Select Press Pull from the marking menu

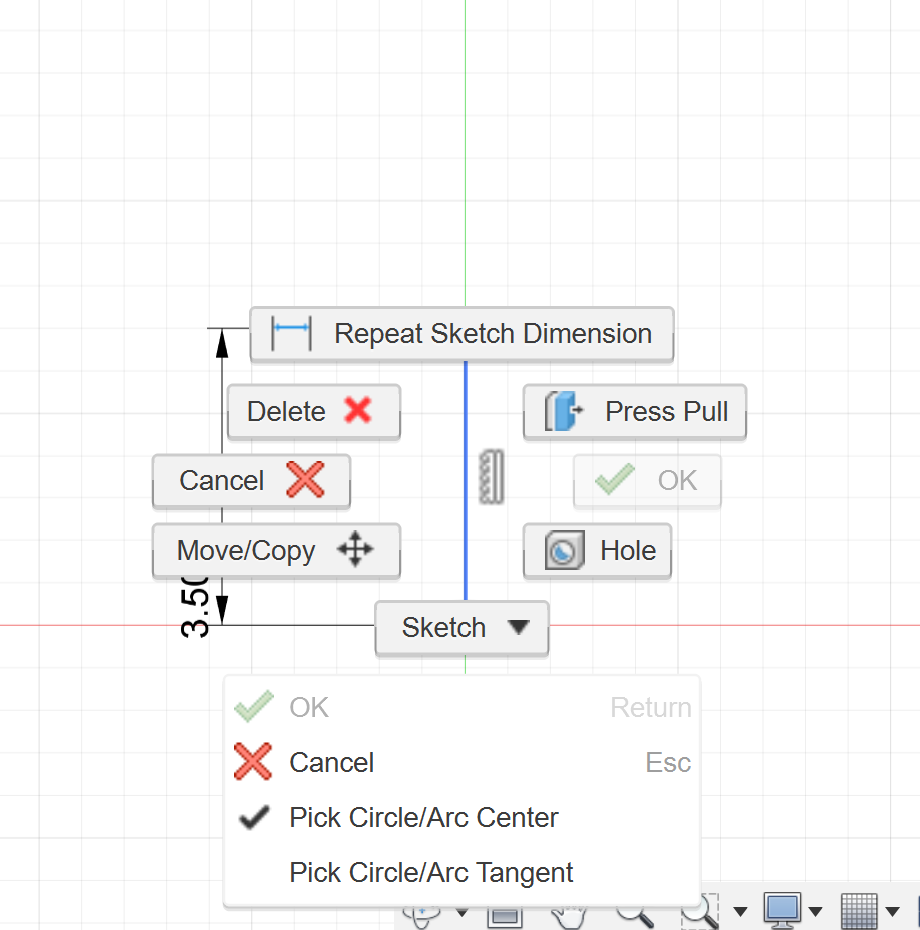(x=634, y=412)
